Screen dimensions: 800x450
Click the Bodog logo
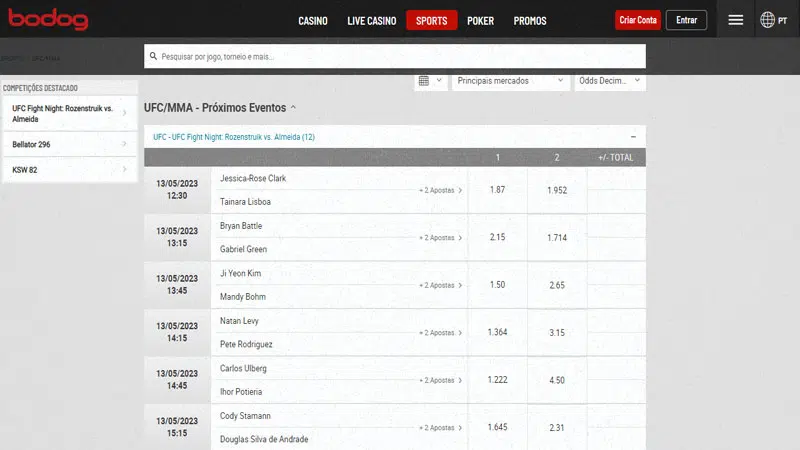(x=49, y=20)
